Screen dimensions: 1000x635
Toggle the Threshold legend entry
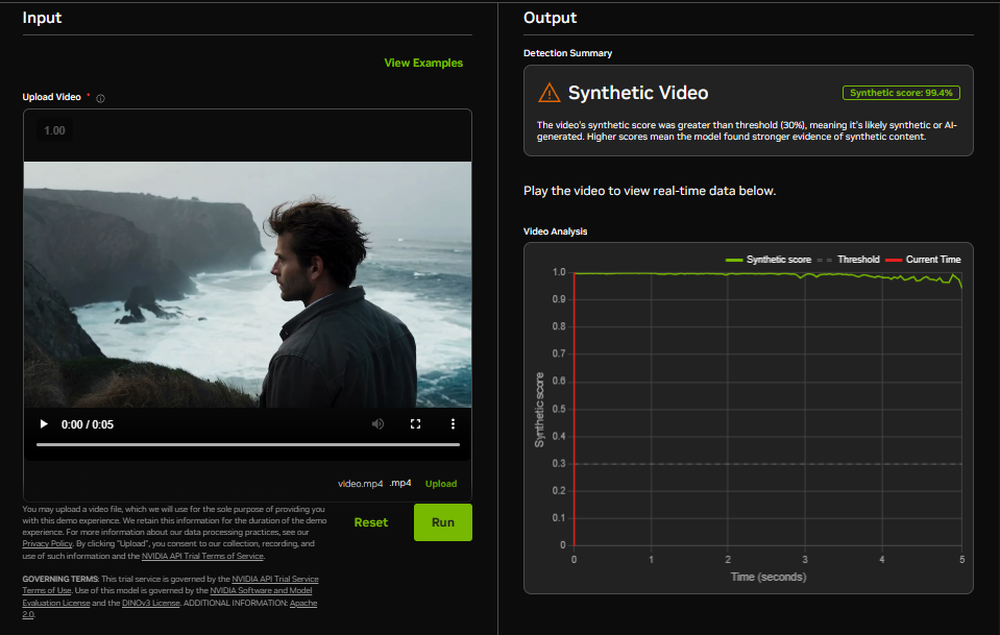click(x=848, y=259)
